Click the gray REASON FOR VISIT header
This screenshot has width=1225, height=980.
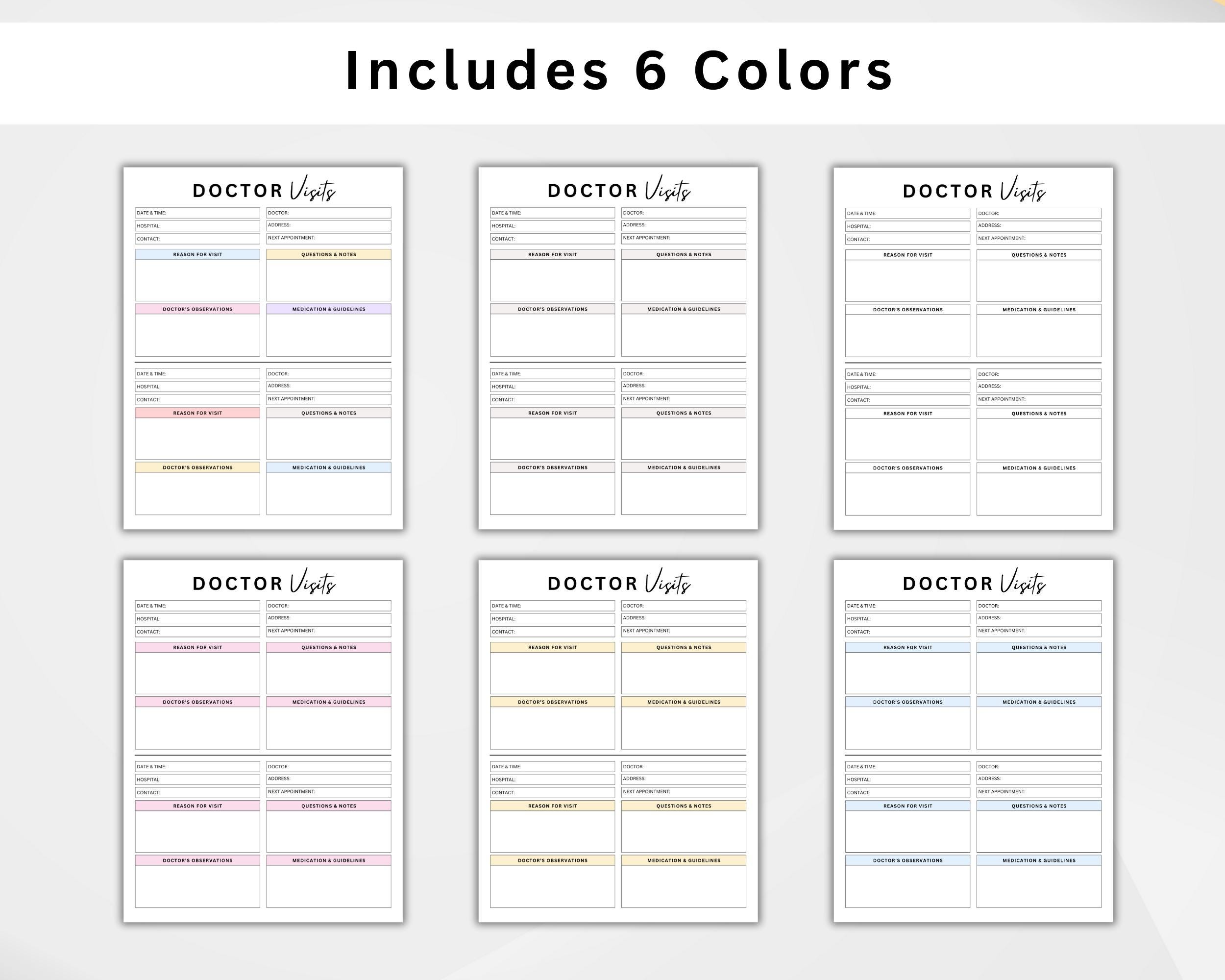point(552,254)
